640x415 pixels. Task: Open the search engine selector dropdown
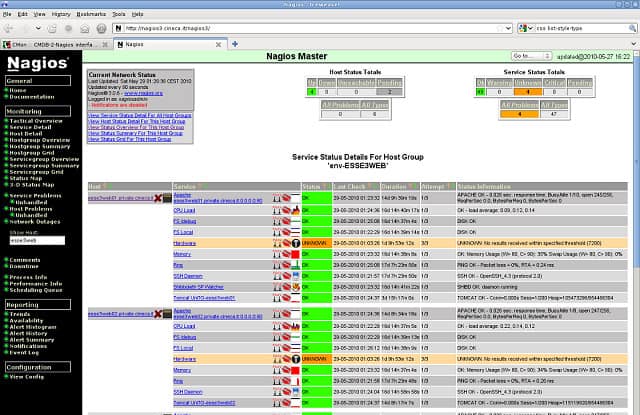[526, 28]
